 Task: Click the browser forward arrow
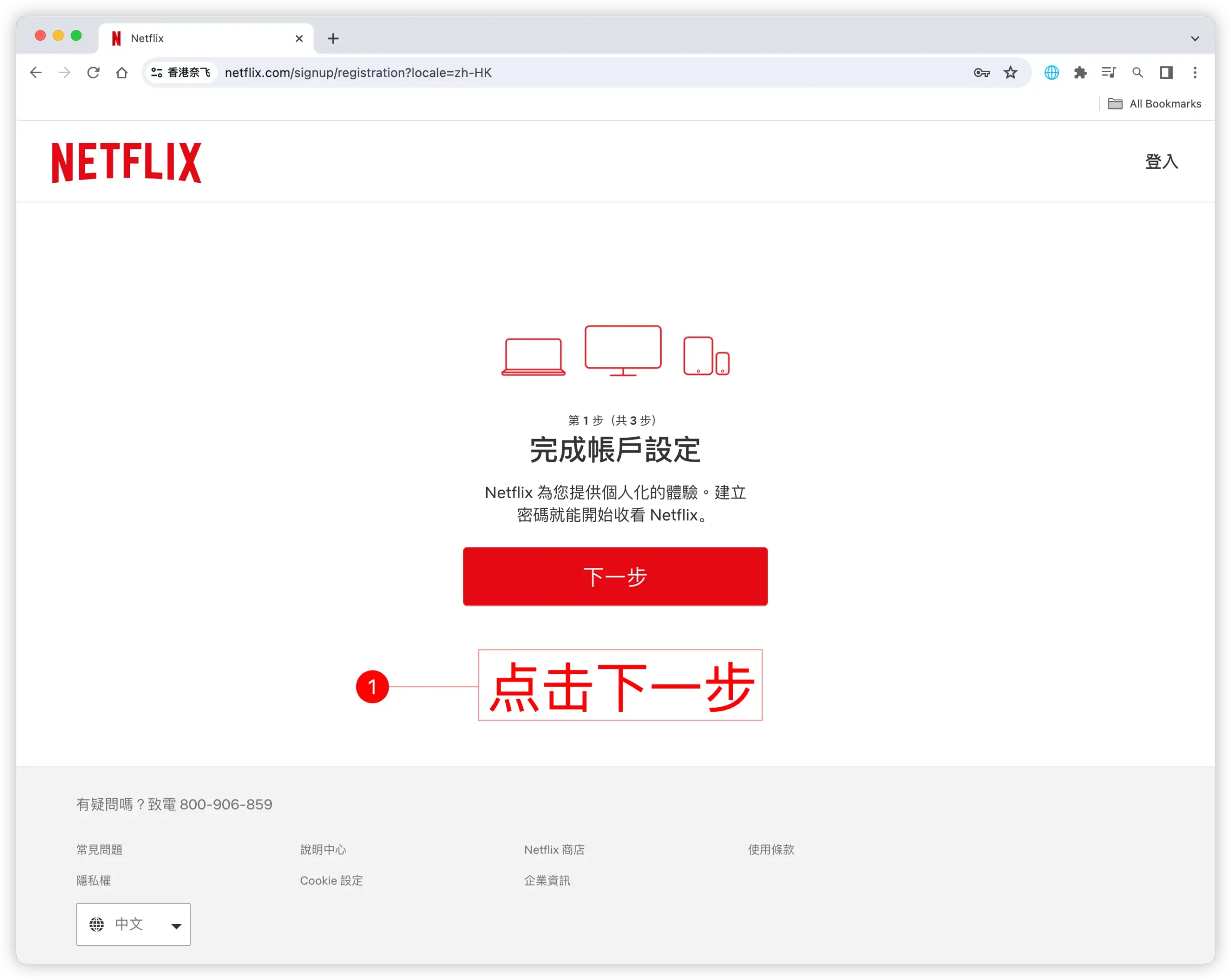pos(64,73)
